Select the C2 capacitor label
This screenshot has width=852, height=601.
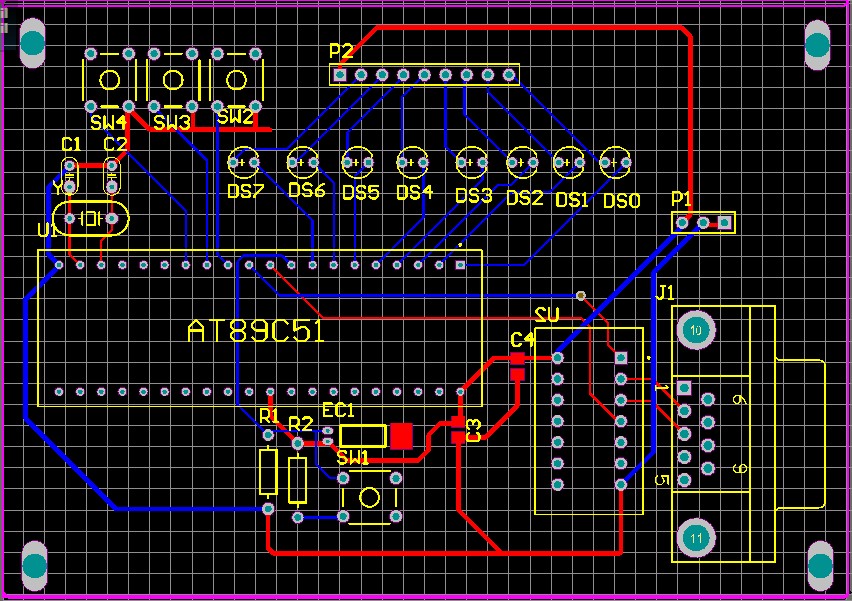click(x=115, y=144)
